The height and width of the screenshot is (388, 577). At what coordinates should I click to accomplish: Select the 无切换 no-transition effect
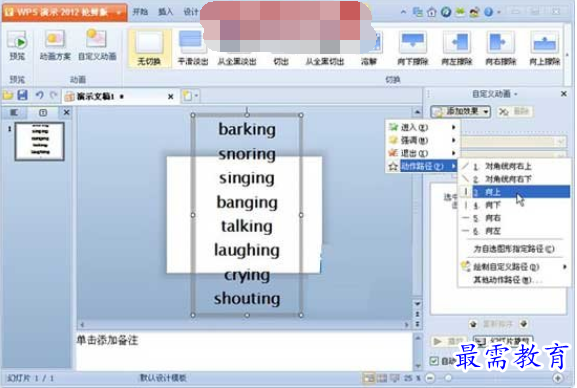pyautogui.click(x=149, y=48)
